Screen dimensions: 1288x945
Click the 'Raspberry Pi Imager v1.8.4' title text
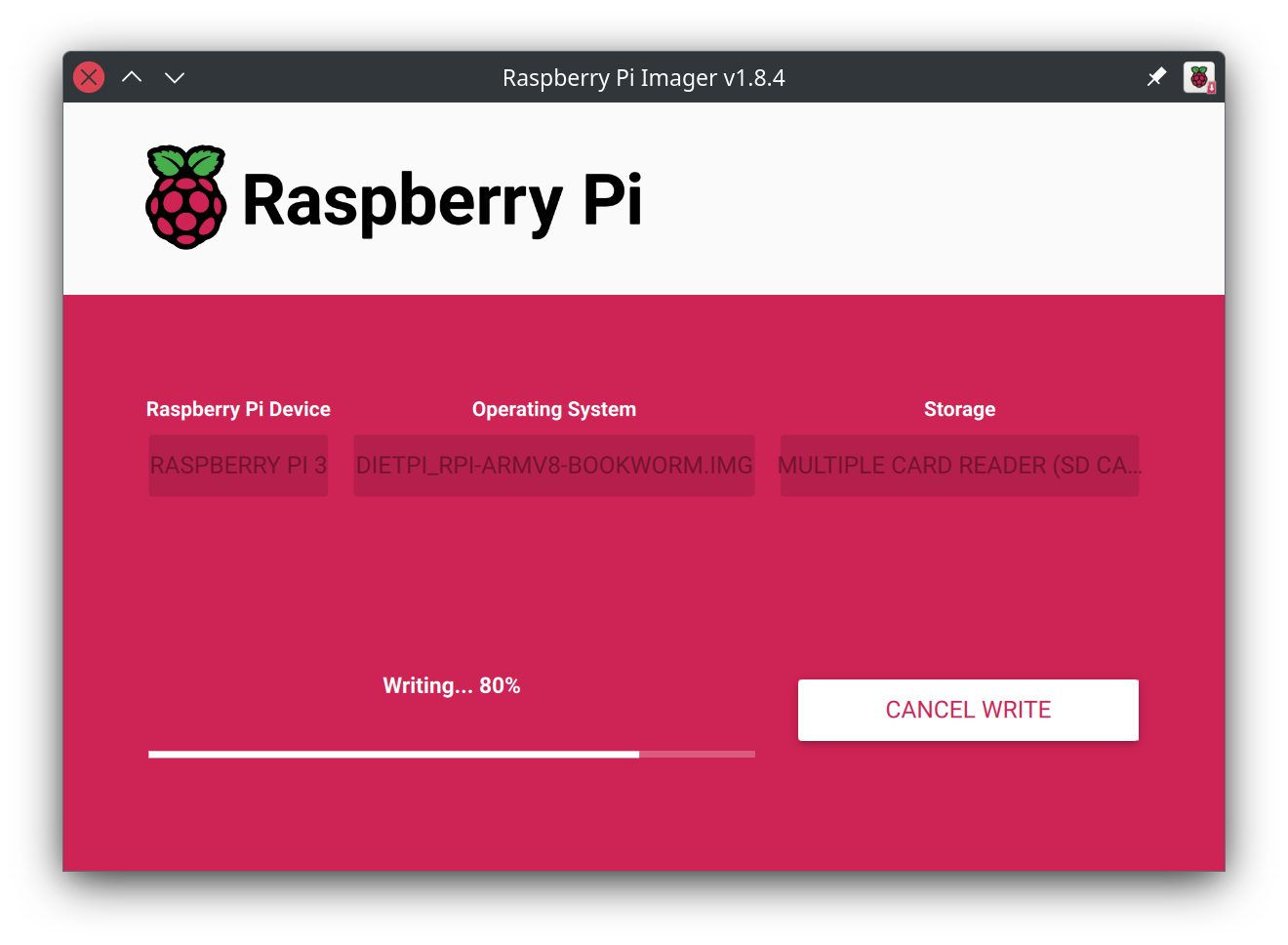[x=643, y=77]
